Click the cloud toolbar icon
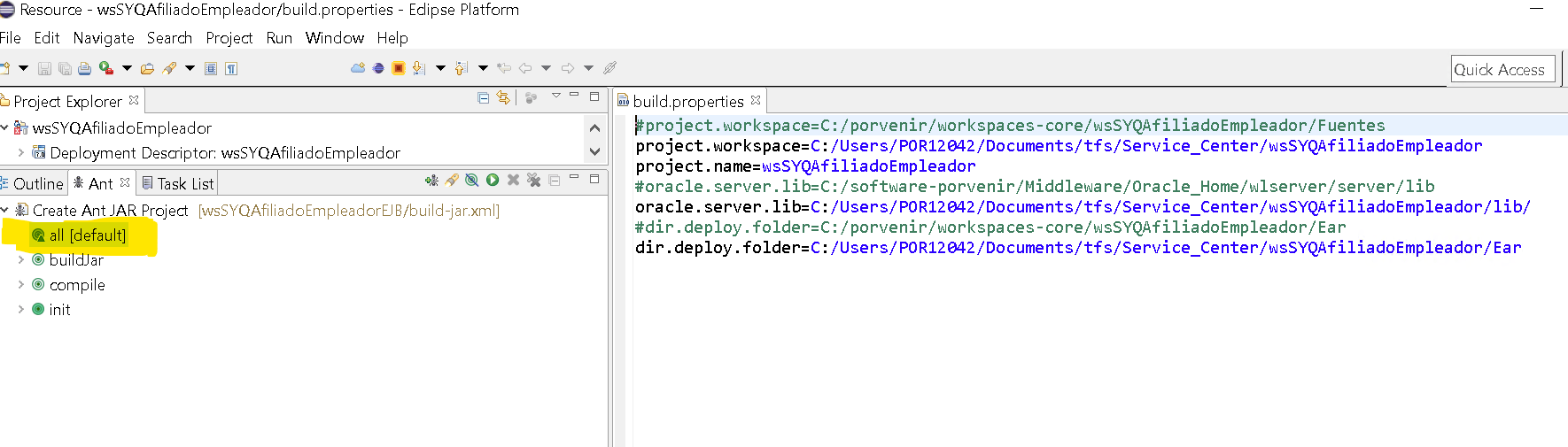The image size is (1568, 447). [358, 68]
